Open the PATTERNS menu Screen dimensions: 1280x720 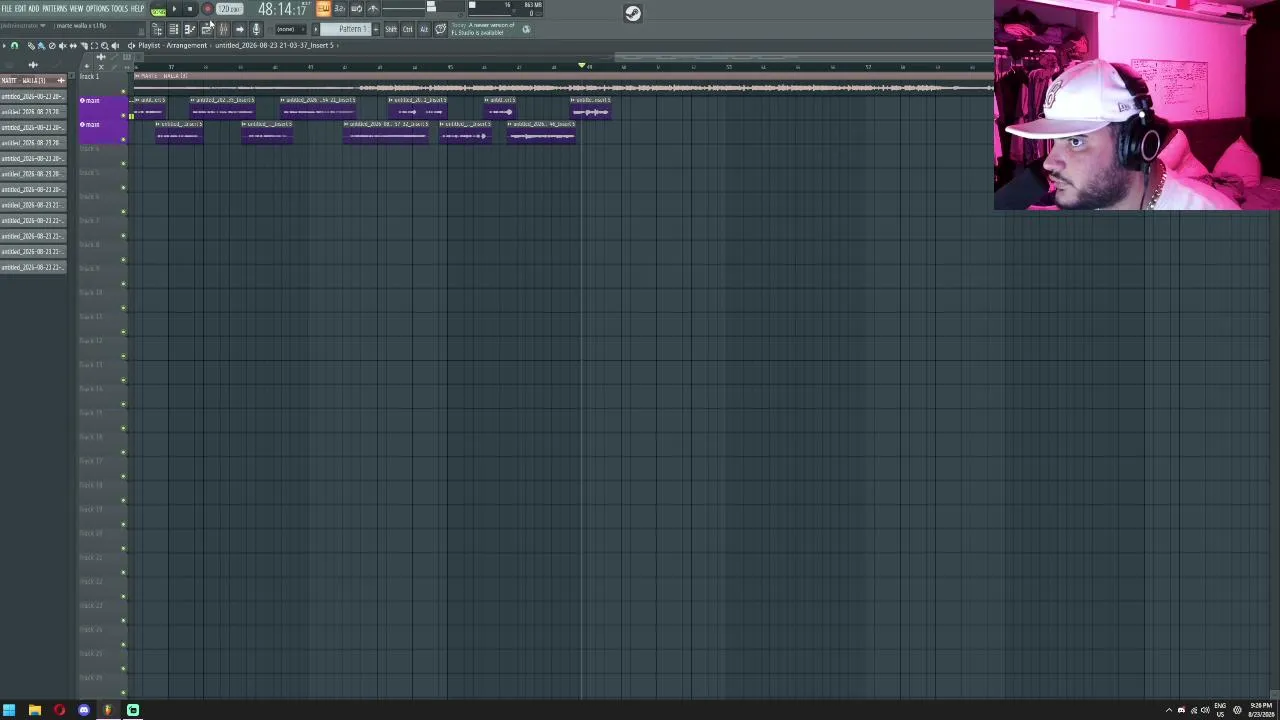click(x=54, y=9)
